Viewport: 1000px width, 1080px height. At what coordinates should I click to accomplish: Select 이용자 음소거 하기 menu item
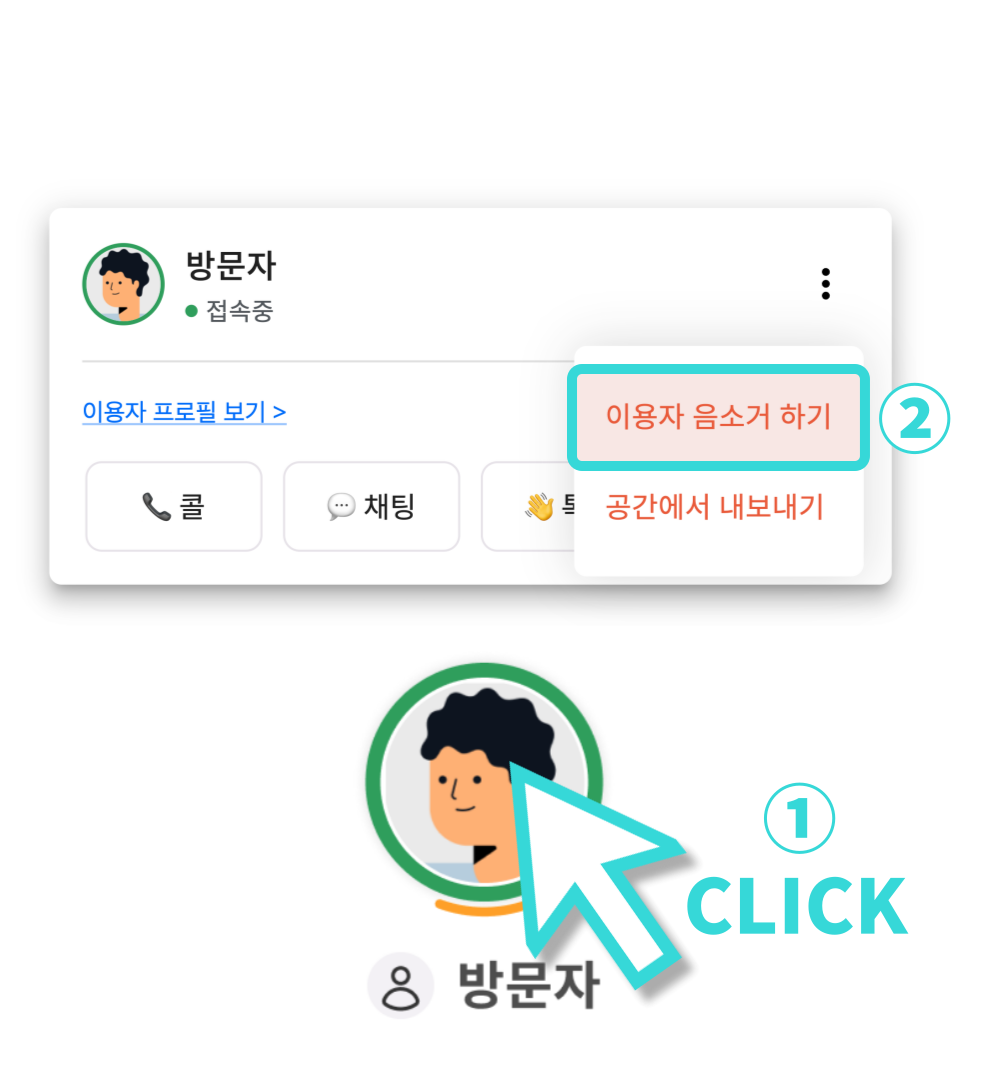coord(718,417)
